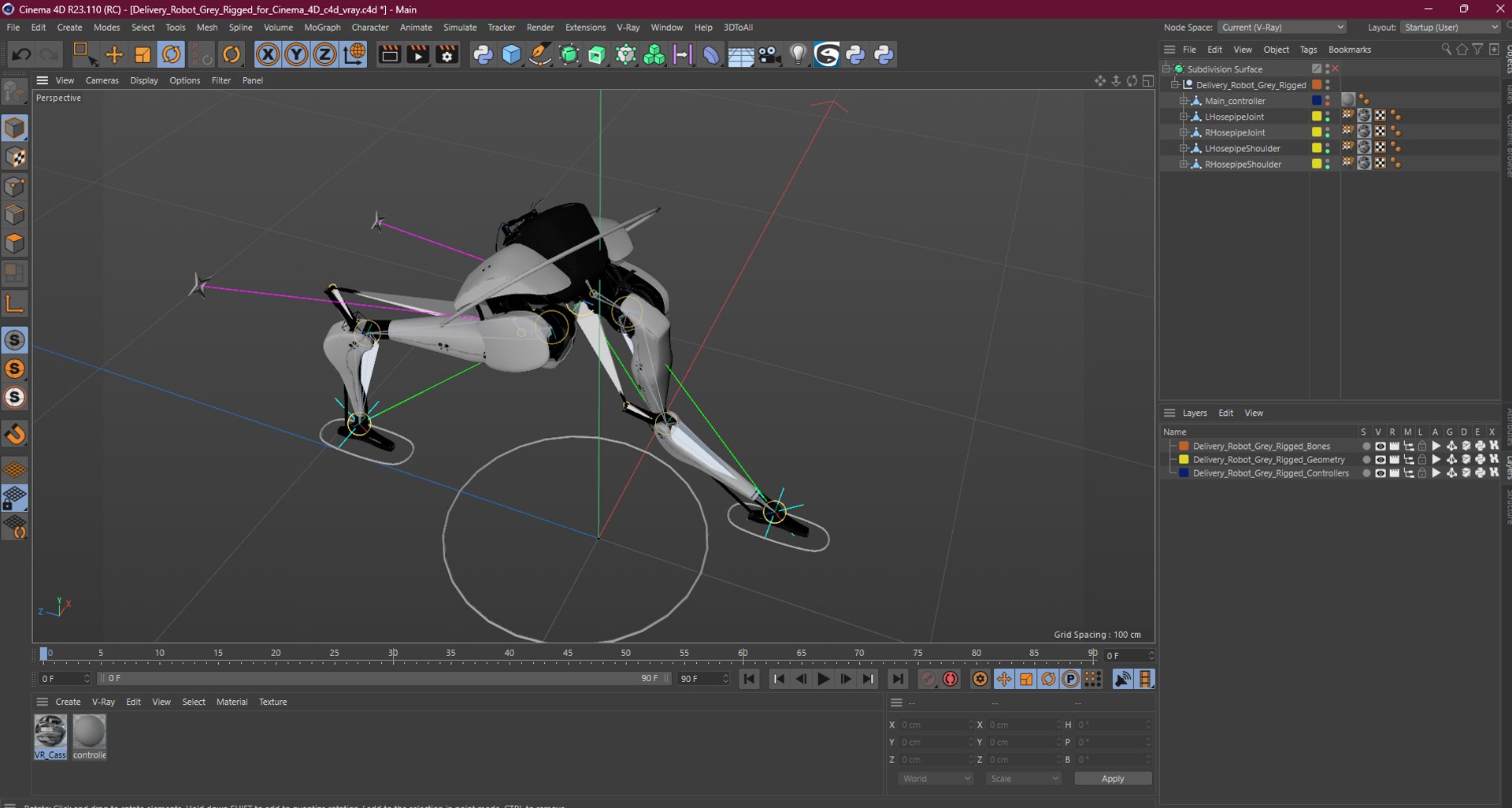Open the World coordinate dropdown
Viewport: 1512px width, 808px height.
pyautogui.click(x=936, y=778)
